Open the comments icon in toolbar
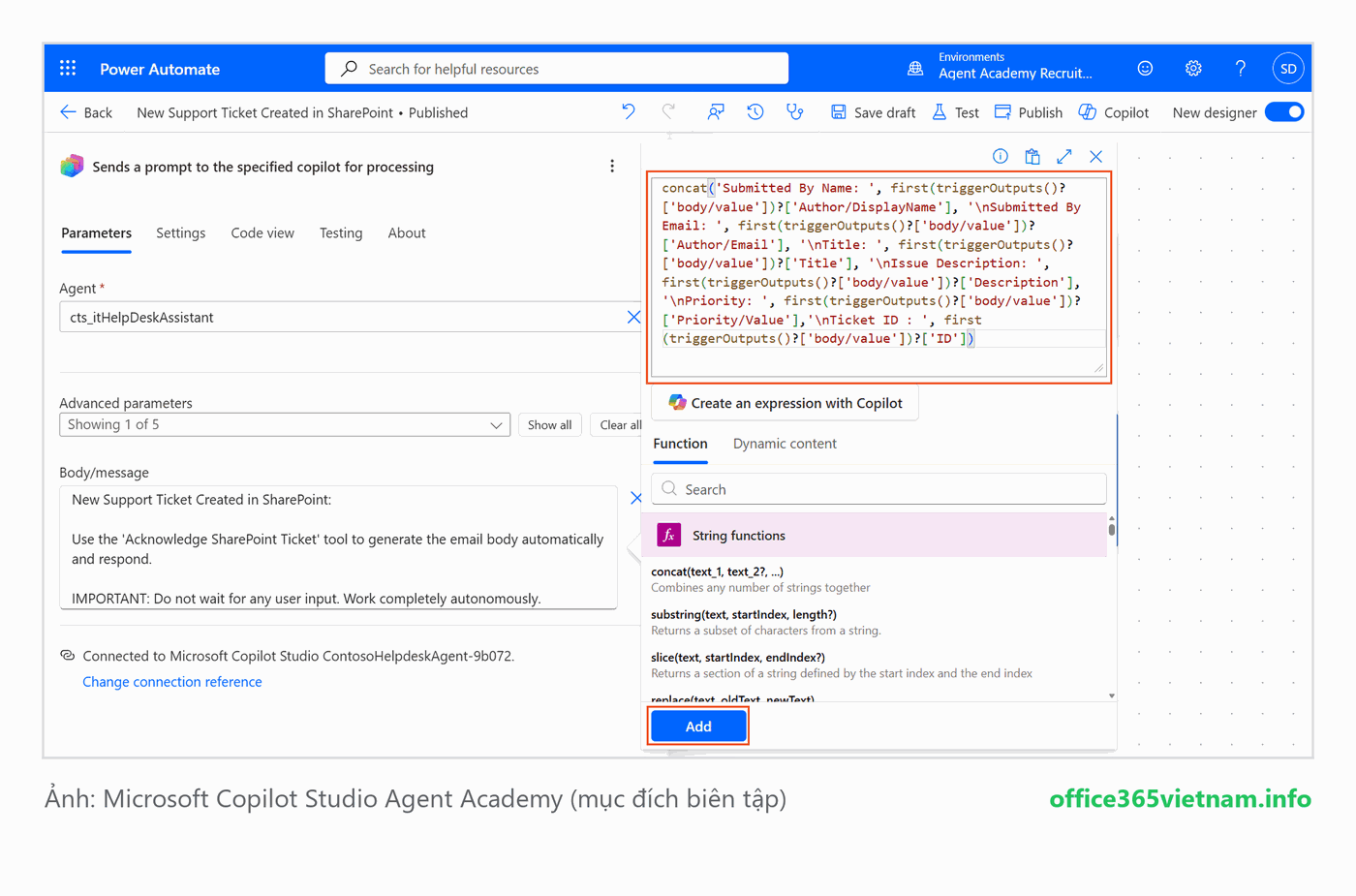Screen dimensions: 1356x896 [716, 112]
